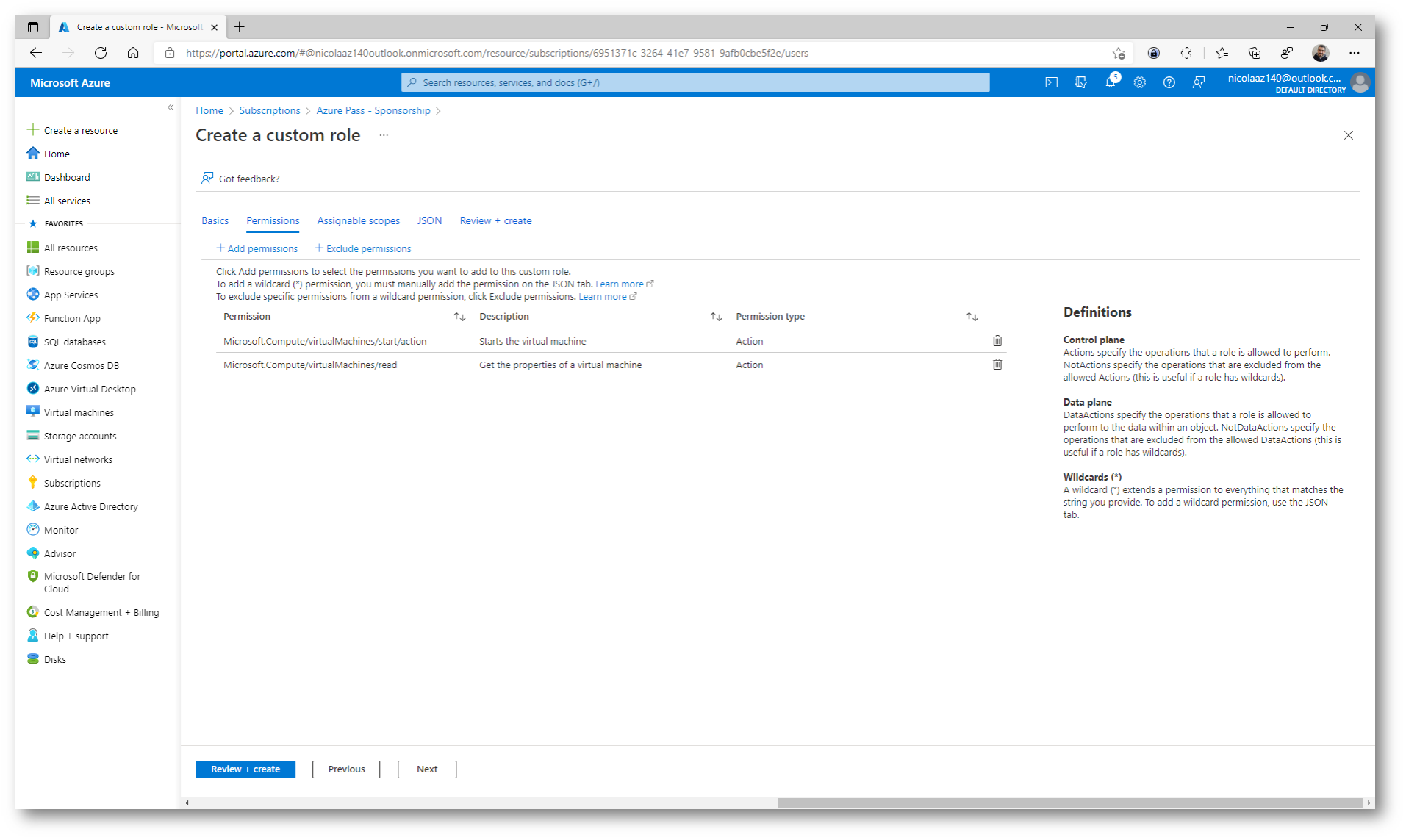Collapse the left sidebar menu
Viewport: 1406px width, 840px height.
pos(171,107)
